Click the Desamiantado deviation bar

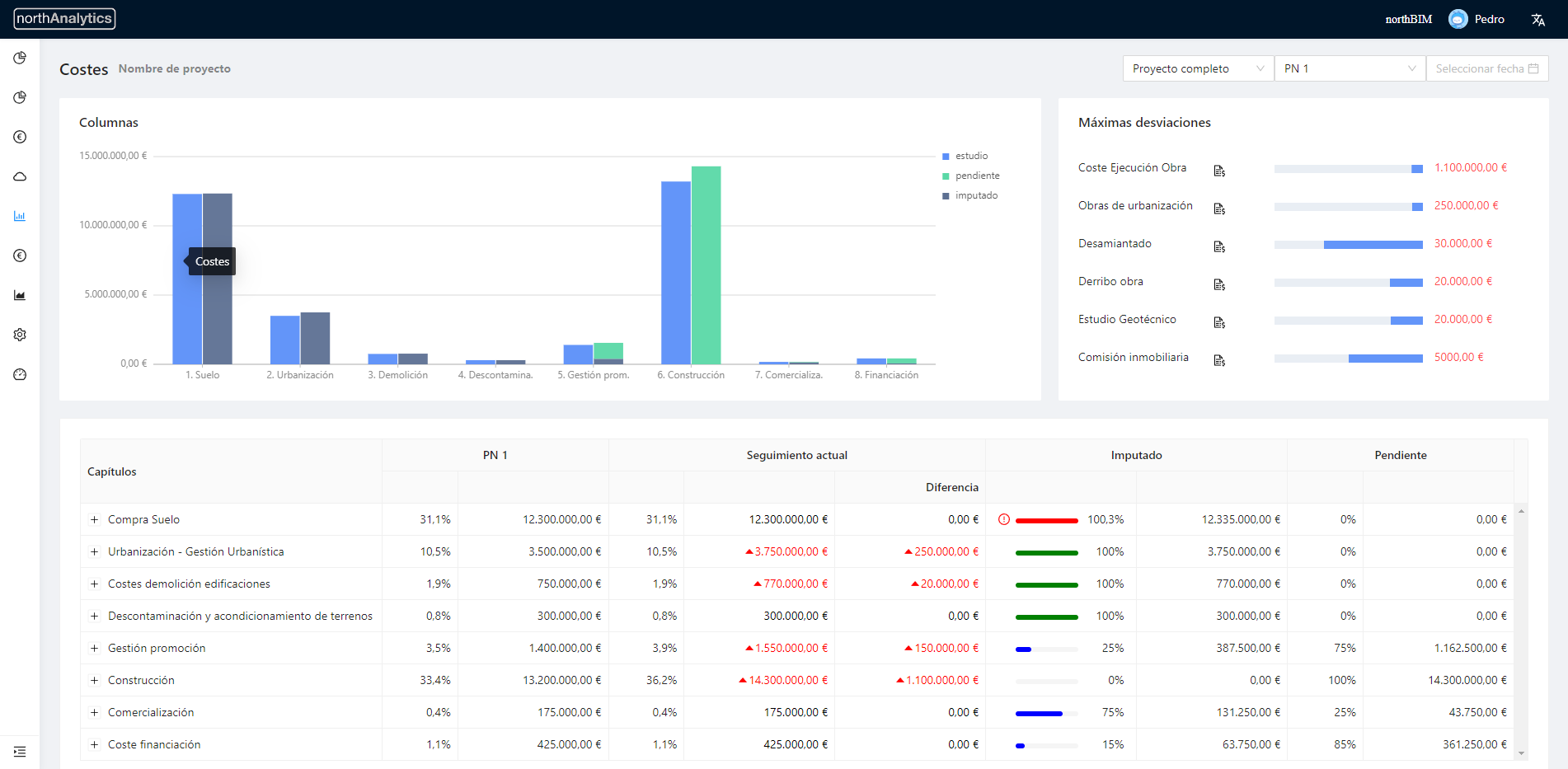click(1348, 244)
